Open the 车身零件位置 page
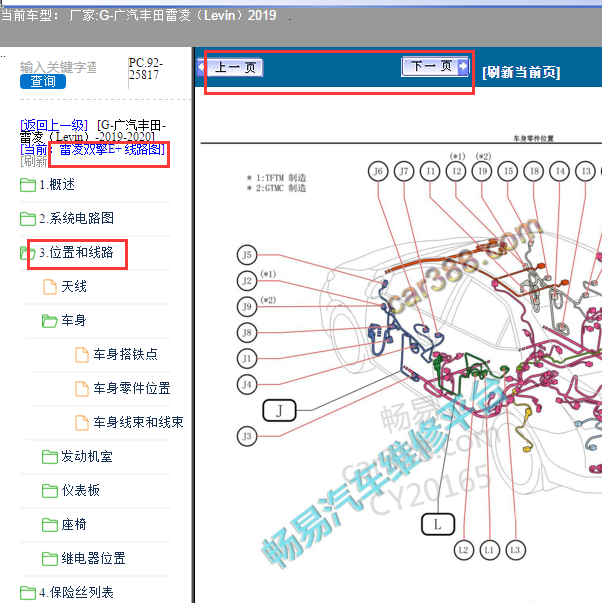The width and height of the screenshot is (602, 603). 132,388
